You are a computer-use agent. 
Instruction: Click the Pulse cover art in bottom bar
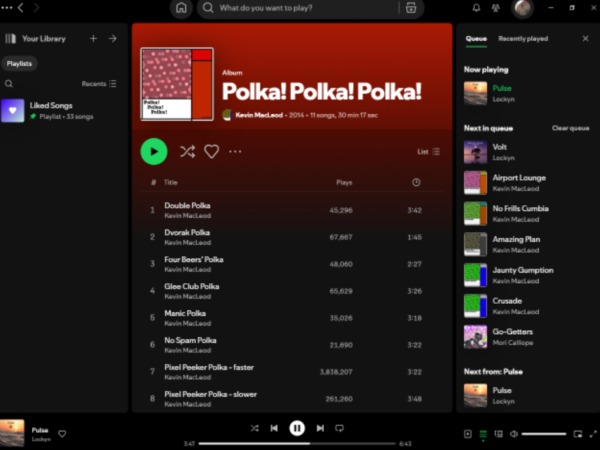[12, 433]
